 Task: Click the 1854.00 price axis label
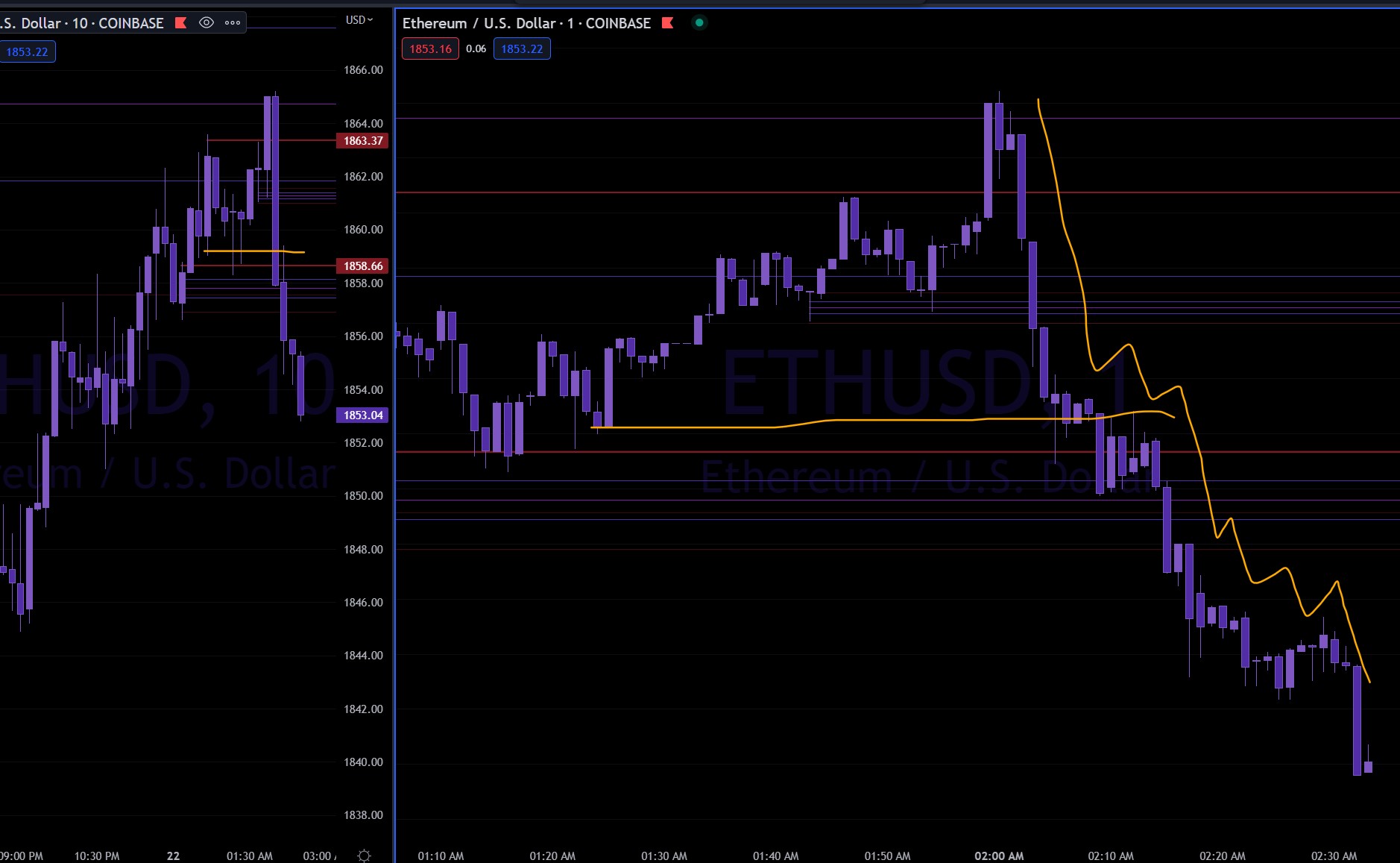[x=363, y=390]
